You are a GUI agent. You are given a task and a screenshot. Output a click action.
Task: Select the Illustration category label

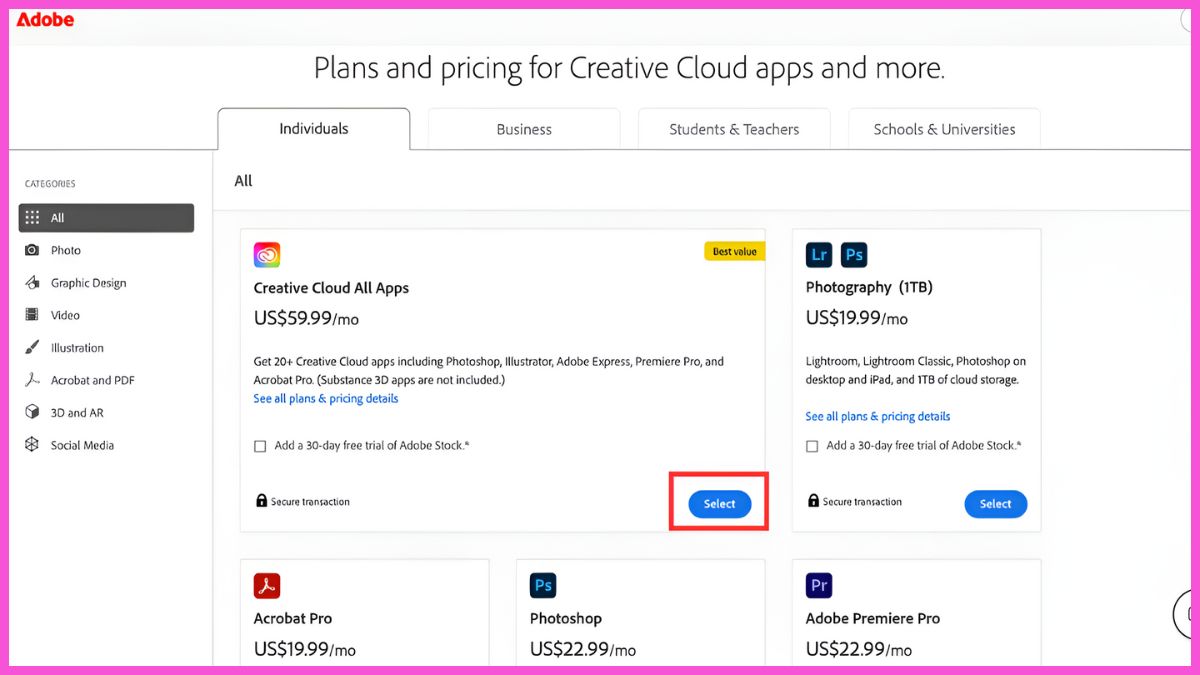pyautogui.click(x=77, y=348)
